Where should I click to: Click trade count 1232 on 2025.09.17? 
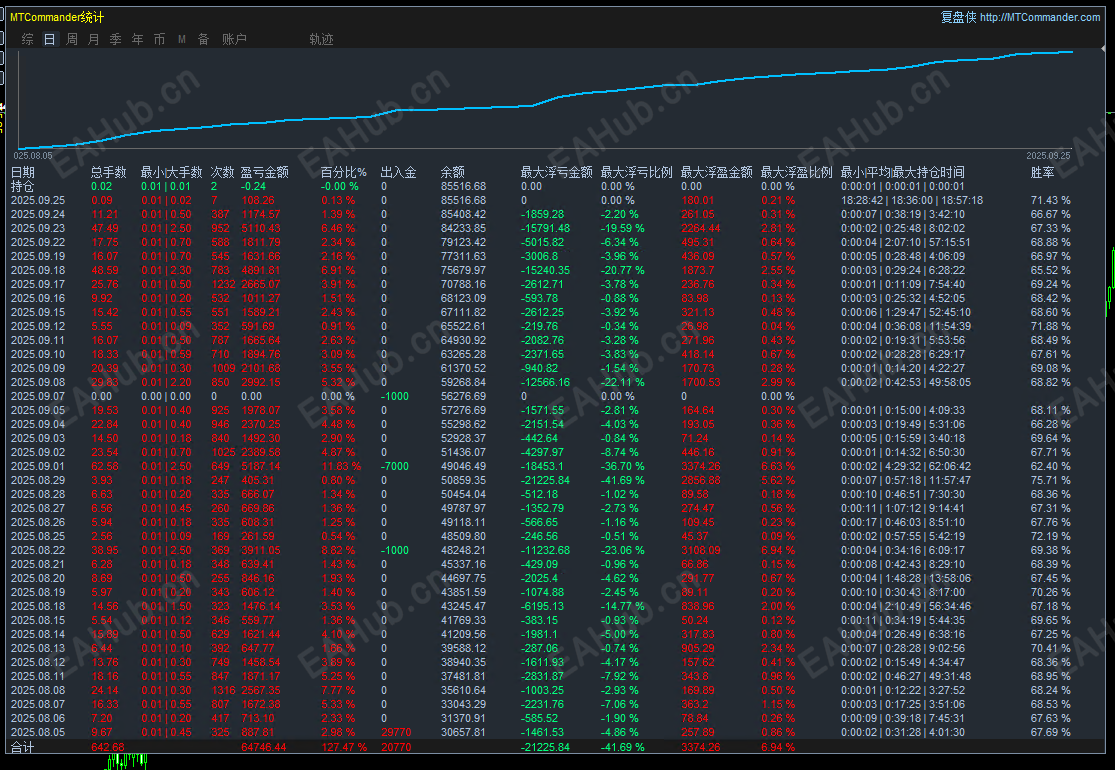[x=223, y=284]
